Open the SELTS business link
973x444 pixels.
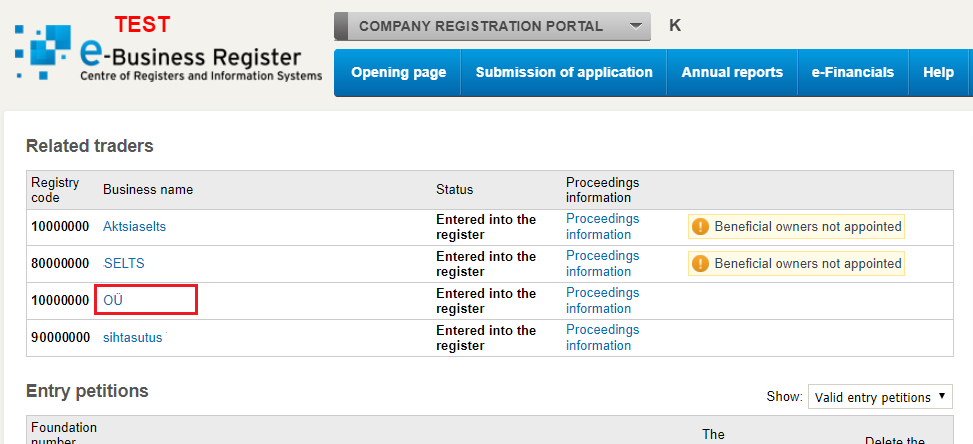[124, 264]
